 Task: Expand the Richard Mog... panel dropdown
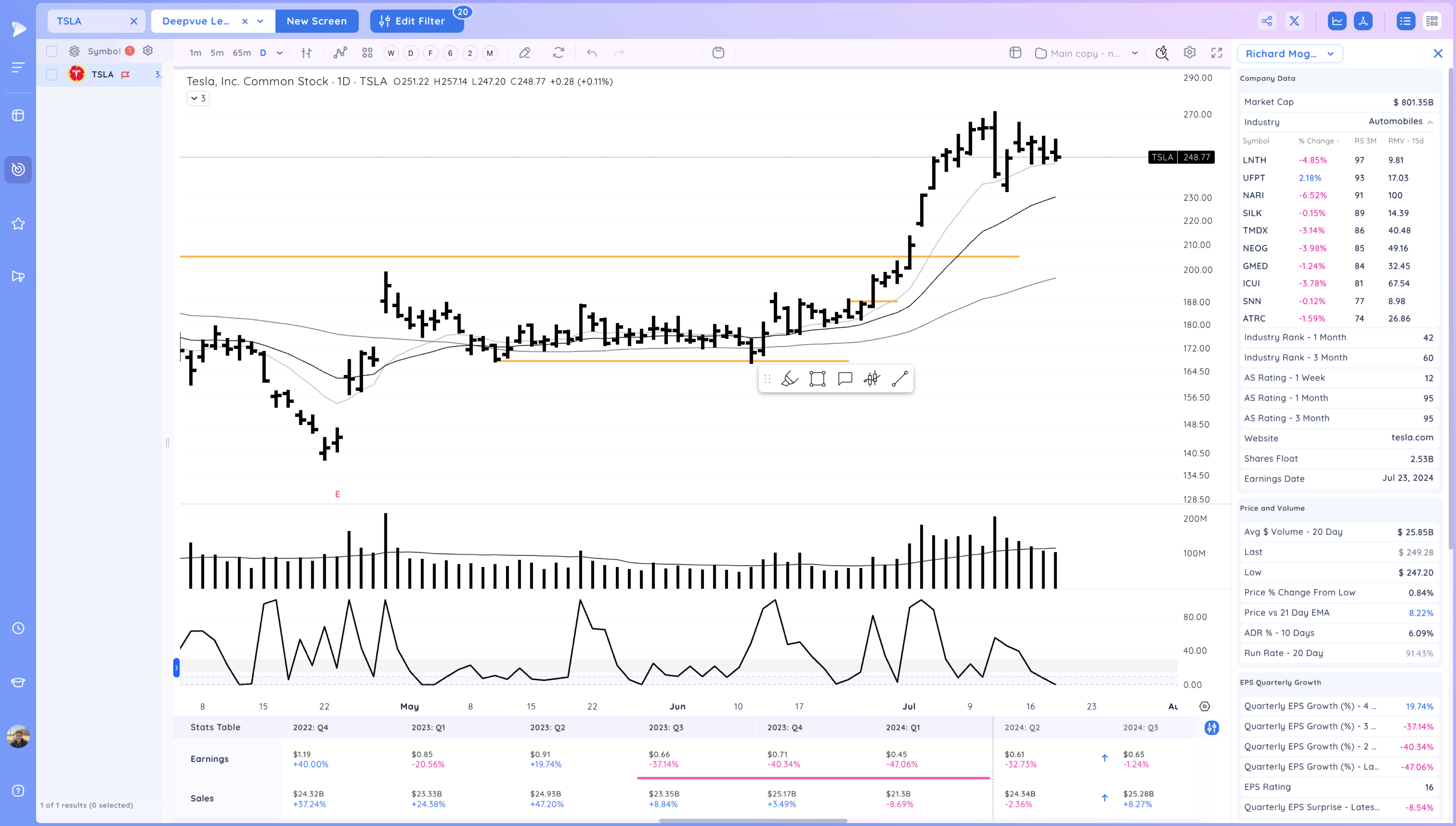click(1330, 53)
